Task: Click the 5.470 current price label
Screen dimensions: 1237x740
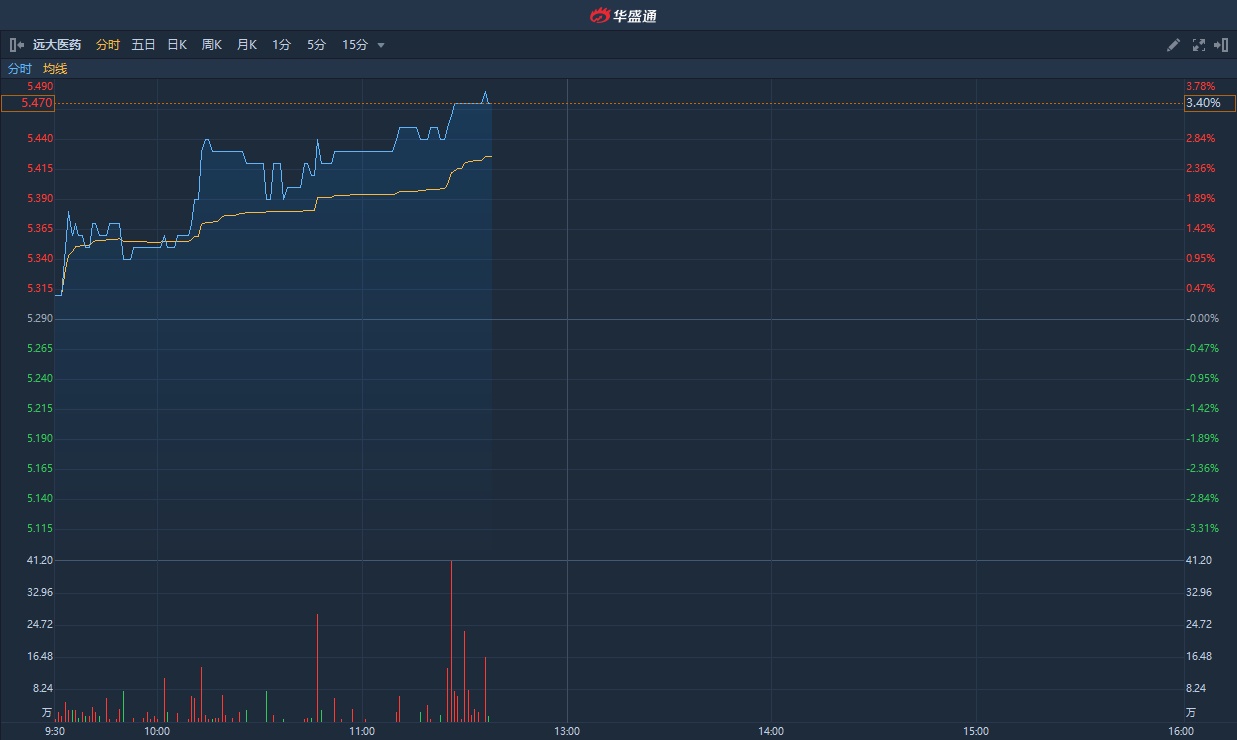Action: 28,103
